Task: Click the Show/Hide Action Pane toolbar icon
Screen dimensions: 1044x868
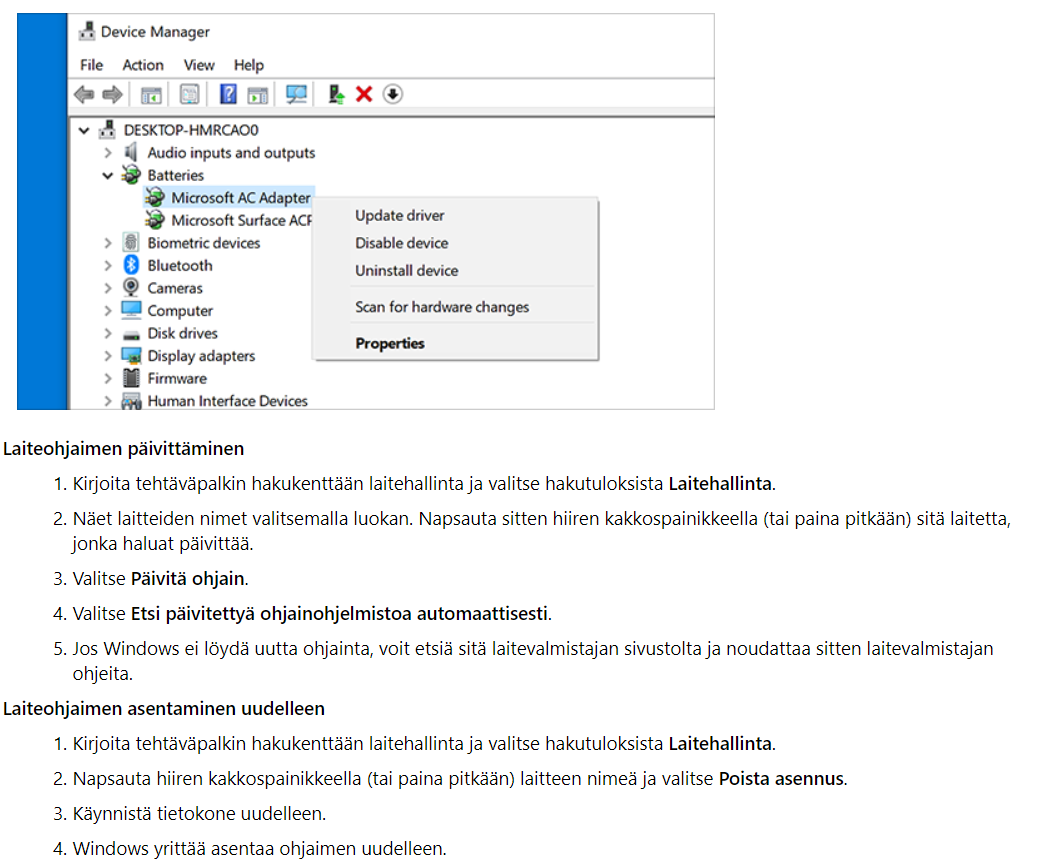Action: pyautogui.click(x=258, y=95)
